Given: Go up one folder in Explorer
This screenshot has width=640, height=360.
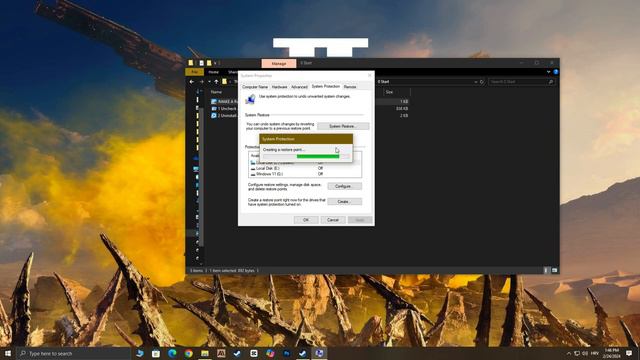Looking at the screenshot, I should [x=216, y=82].
